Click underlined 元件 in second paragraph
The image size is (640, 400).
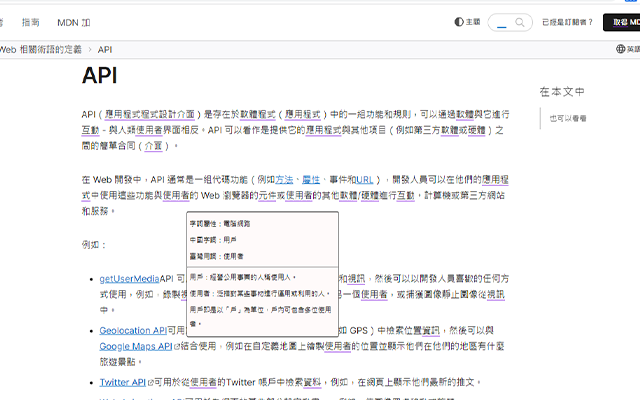268,196
